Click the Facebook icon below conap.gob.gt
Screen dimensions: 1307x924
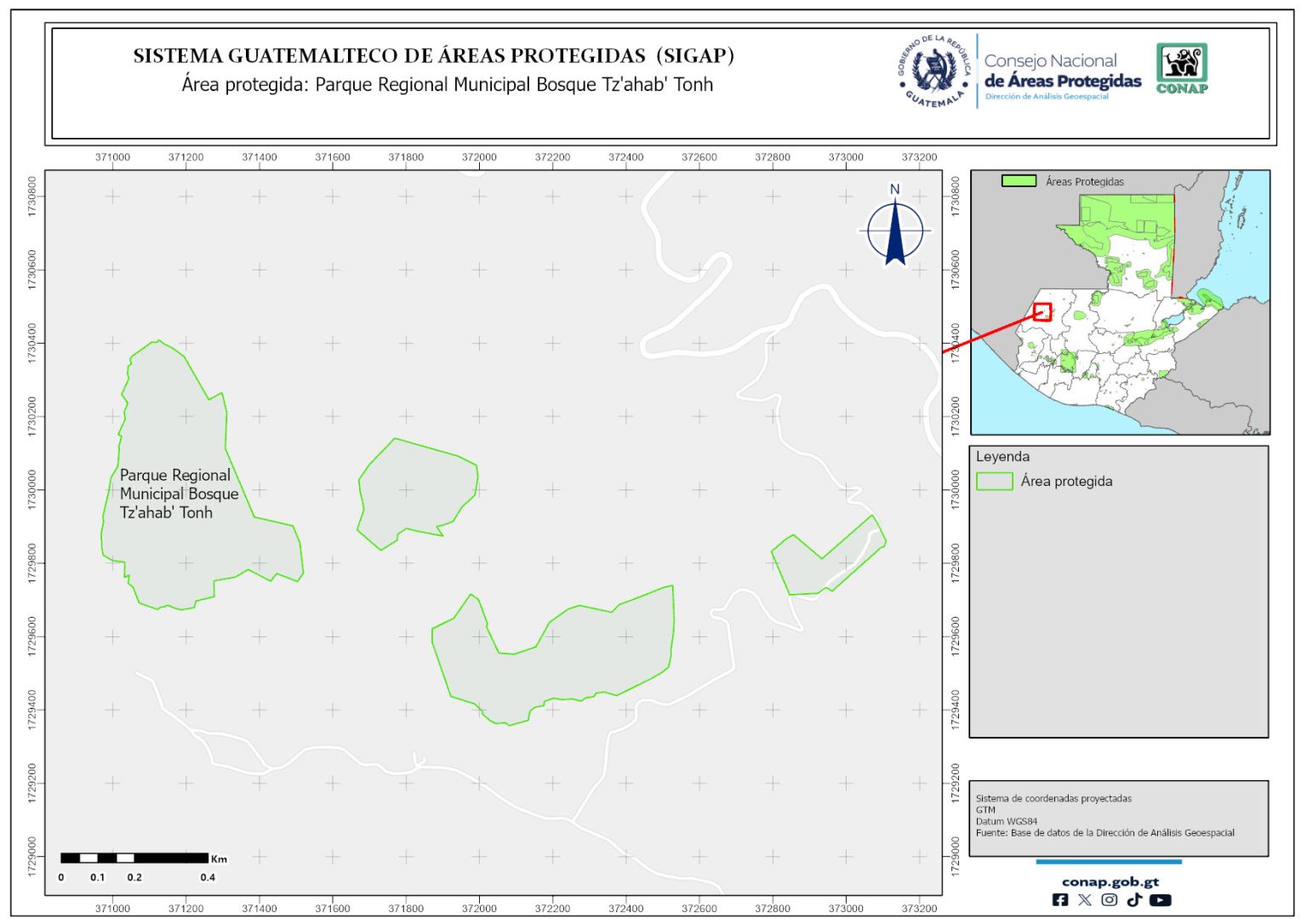[1060, 900]
